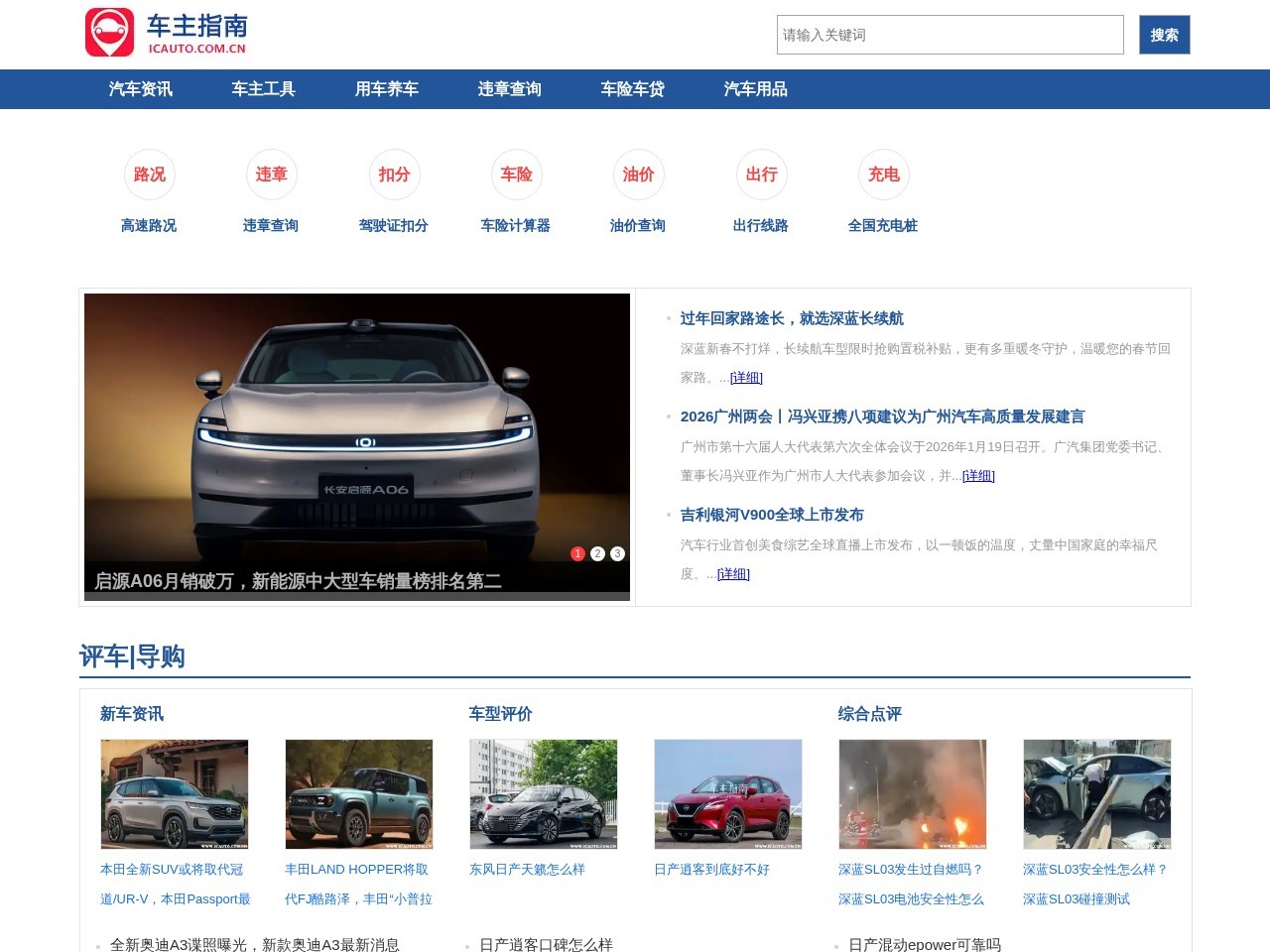Switch to the 车型评价 section tab
The width and height of the screenshot is (1270, 952).
point(499,713)
